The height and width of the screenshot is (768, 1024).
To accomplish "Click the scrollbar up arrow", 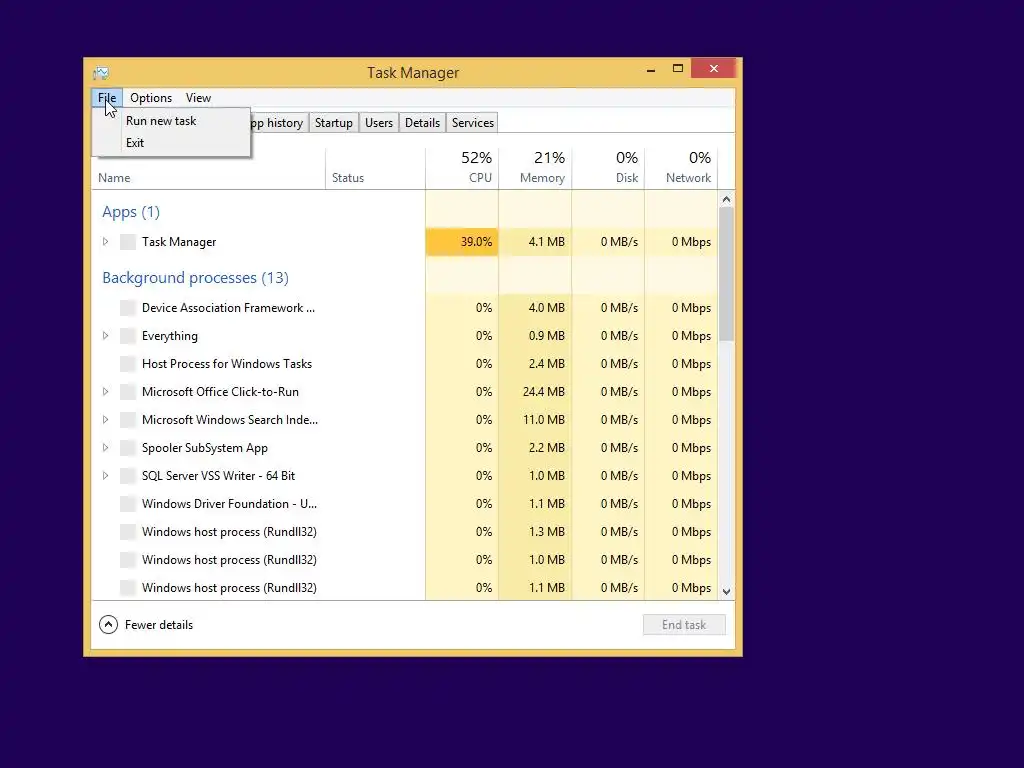I will 726,199.
